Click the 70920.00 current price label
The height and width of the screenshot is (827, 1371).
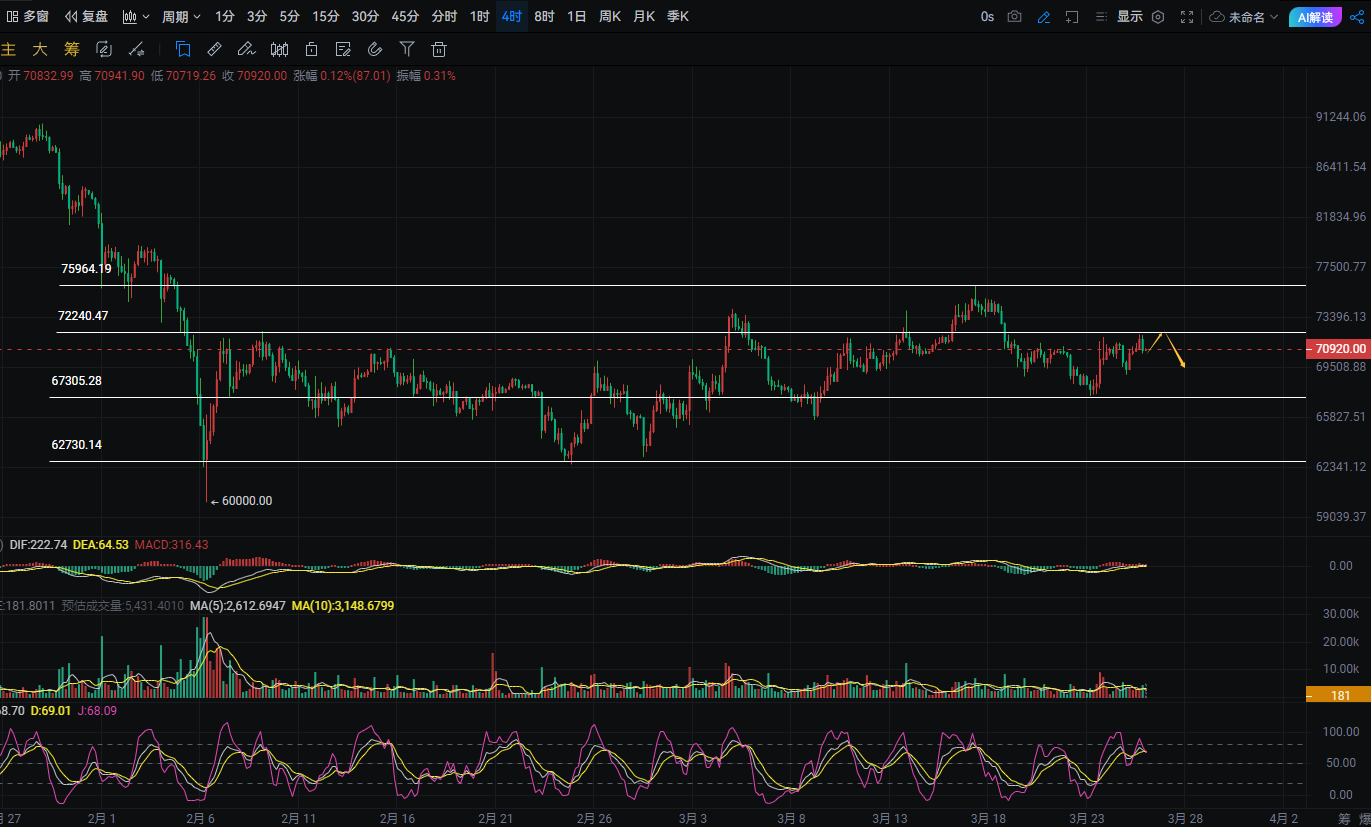pos(1337,349)
